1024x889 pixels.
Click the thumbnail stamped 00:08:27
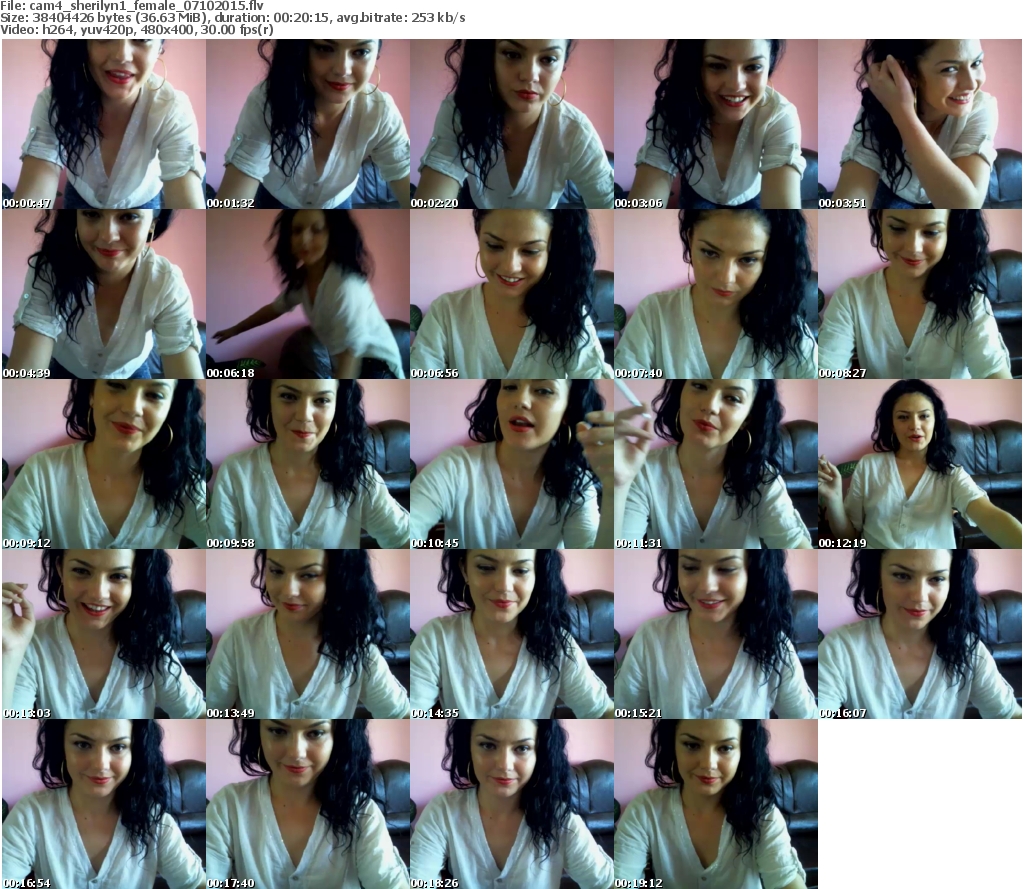click(x=920, y=294)
